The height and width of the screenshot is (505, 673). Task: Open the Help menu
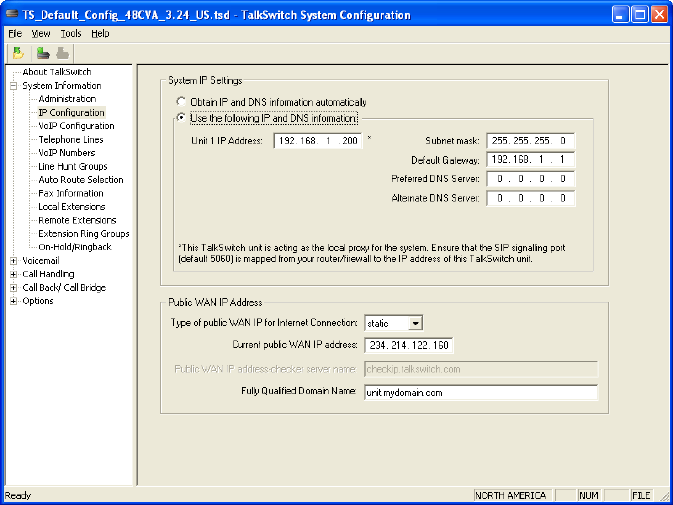(x=100, y=33)
